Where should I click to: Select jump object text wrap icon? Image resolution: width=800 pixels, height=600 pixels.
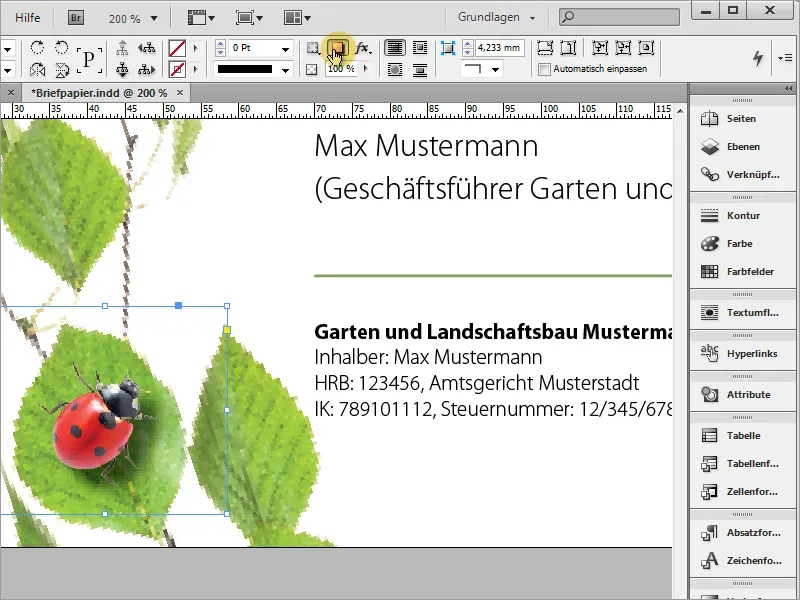click(420, 69)
